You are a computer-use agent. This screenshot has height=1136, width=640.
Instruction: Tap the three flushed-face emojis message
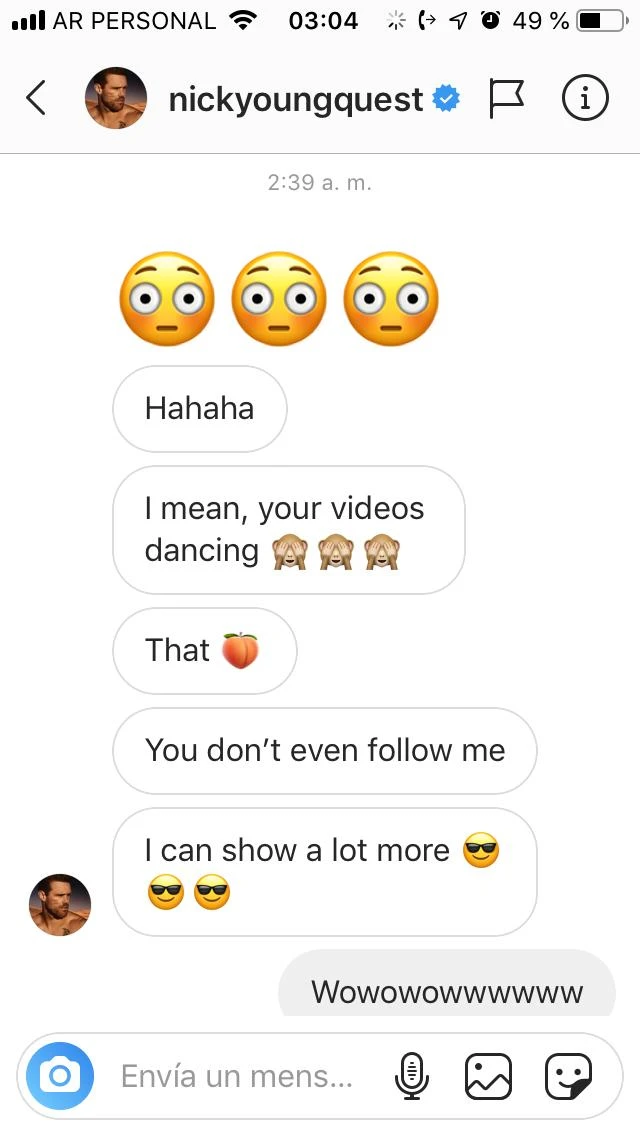coord(278,299)
